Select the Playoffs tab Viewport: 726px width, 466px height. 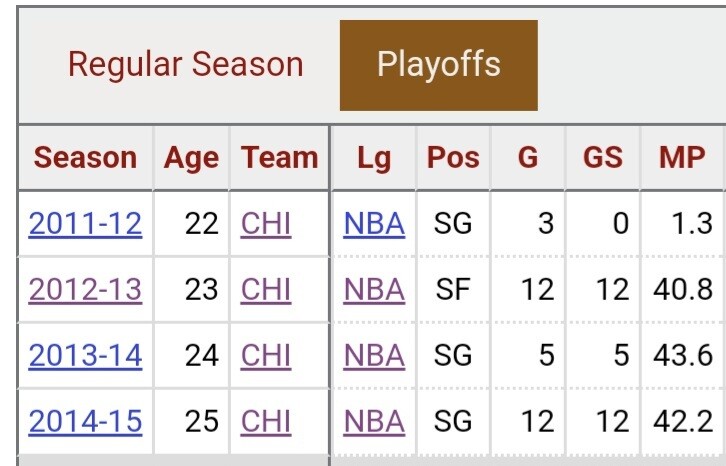tap(438, 66)
